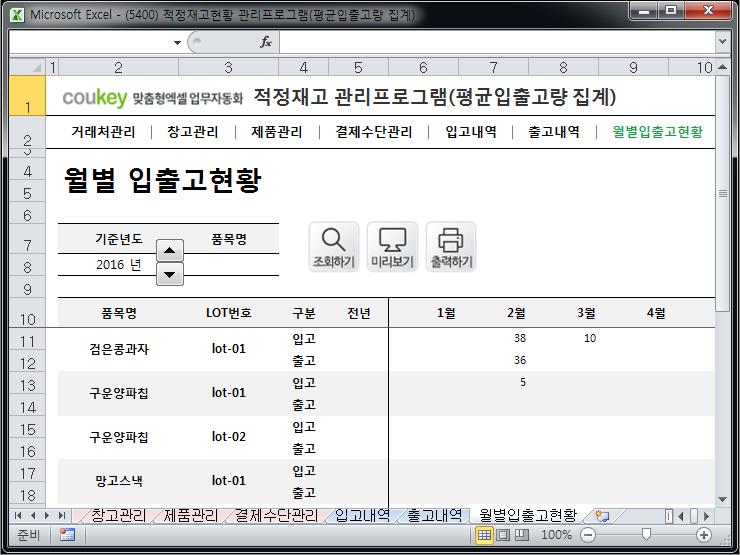Switch to Page Break Preview icon
This screenshot has width=740, height=555.
coord(521,535)
